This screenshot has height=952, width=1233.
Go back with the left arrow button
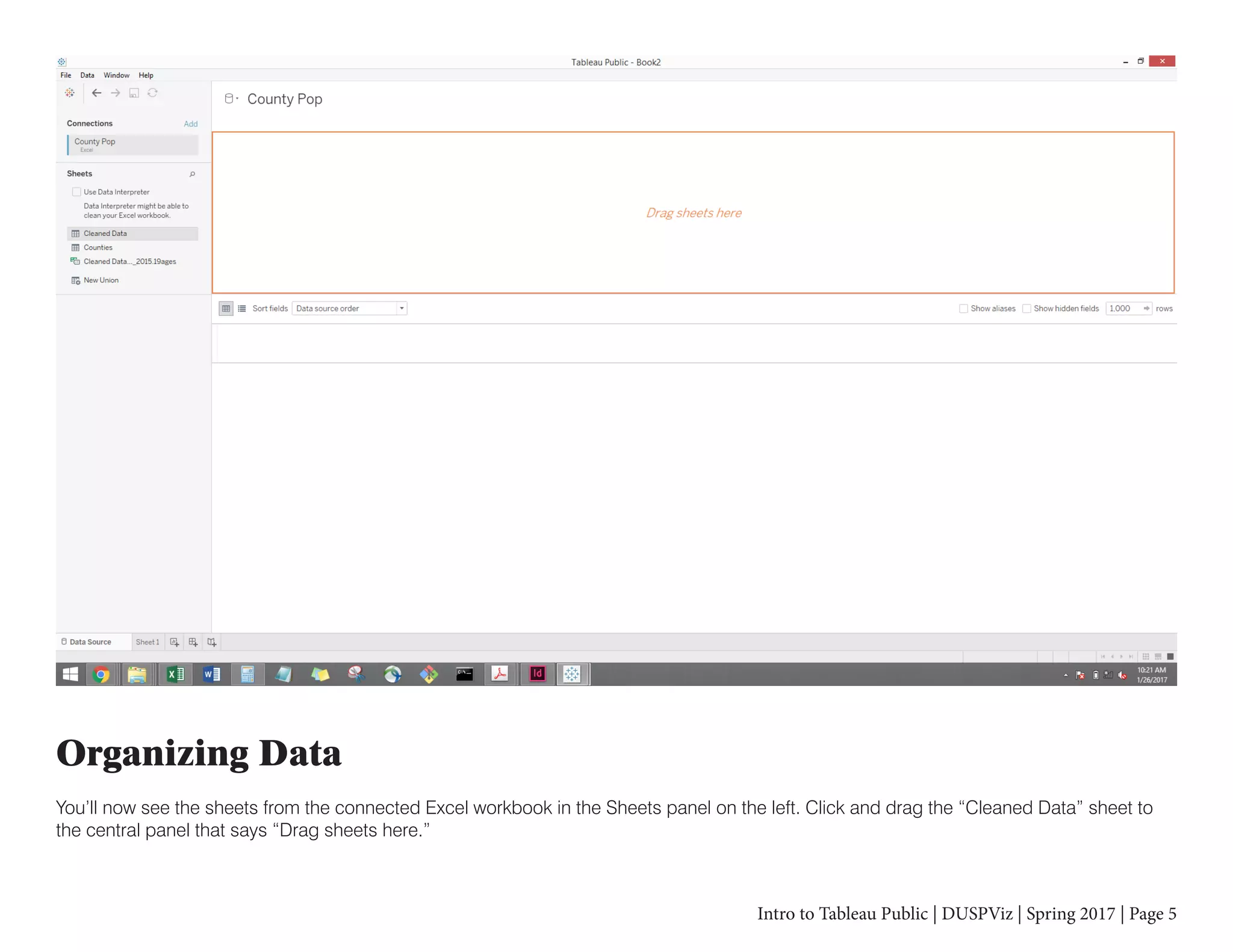96,93
